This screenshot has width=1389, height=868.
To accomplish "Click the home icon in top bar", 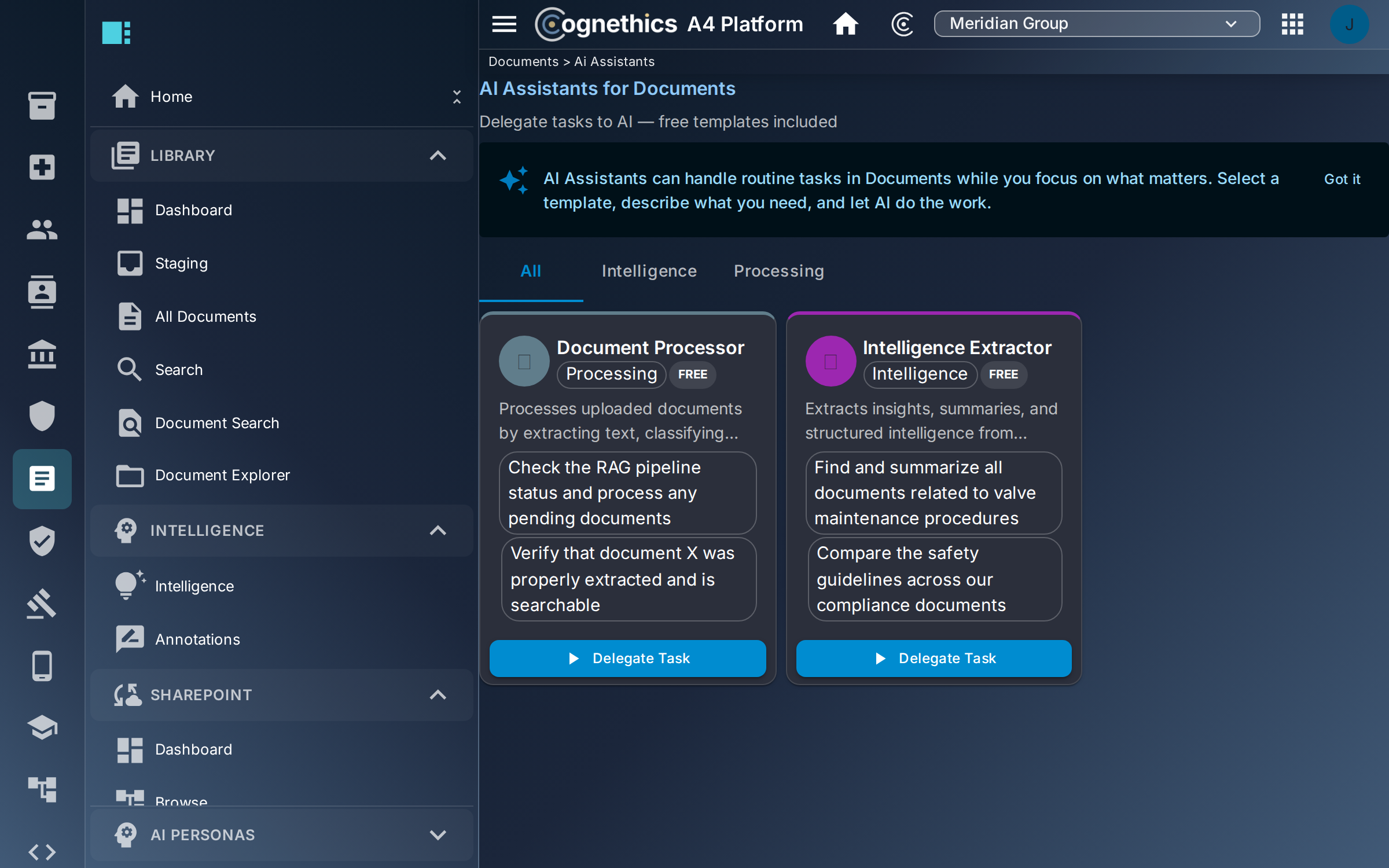I will (x=845, y=24).
